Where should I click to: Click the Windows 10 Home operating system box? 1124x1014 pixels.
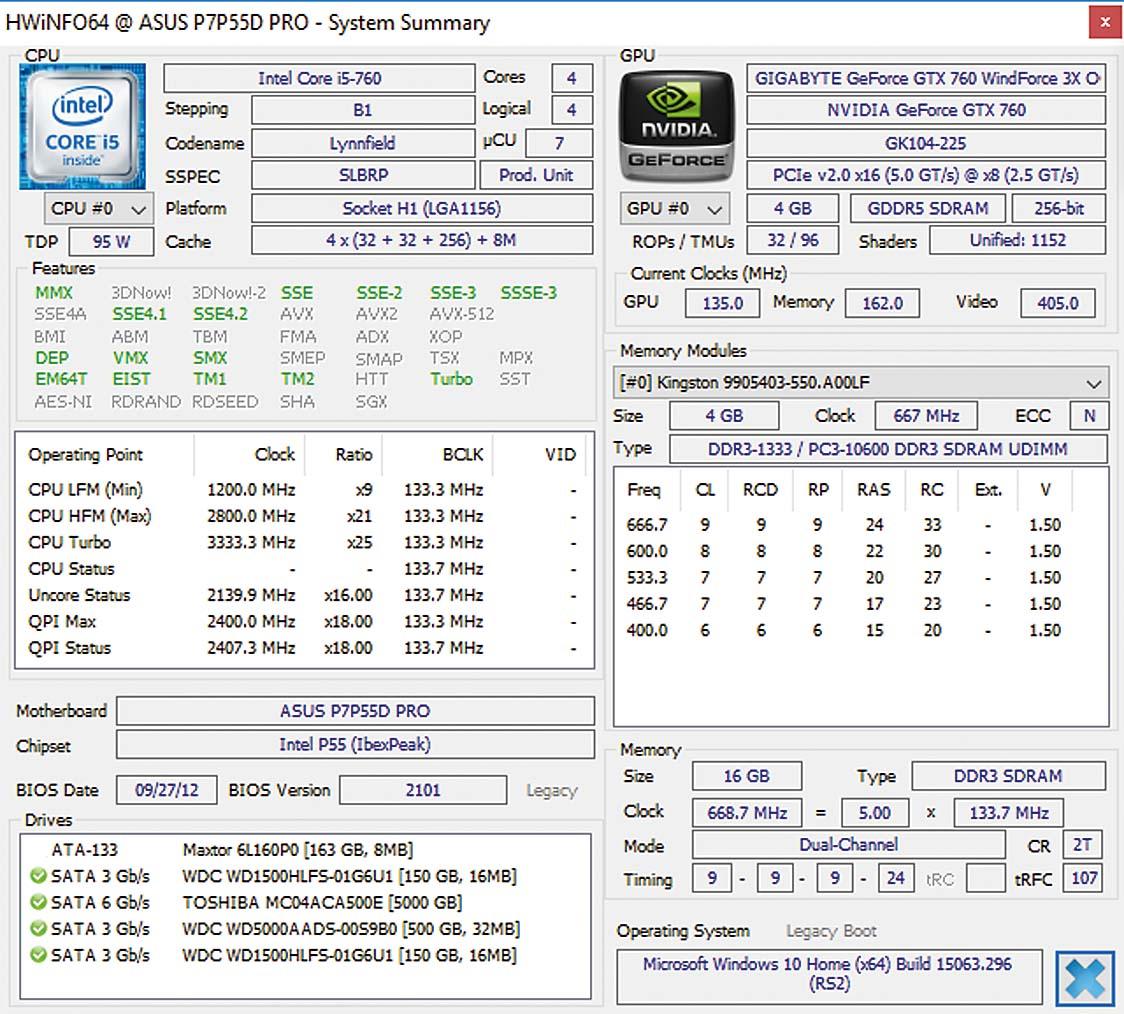pos(828,974)
